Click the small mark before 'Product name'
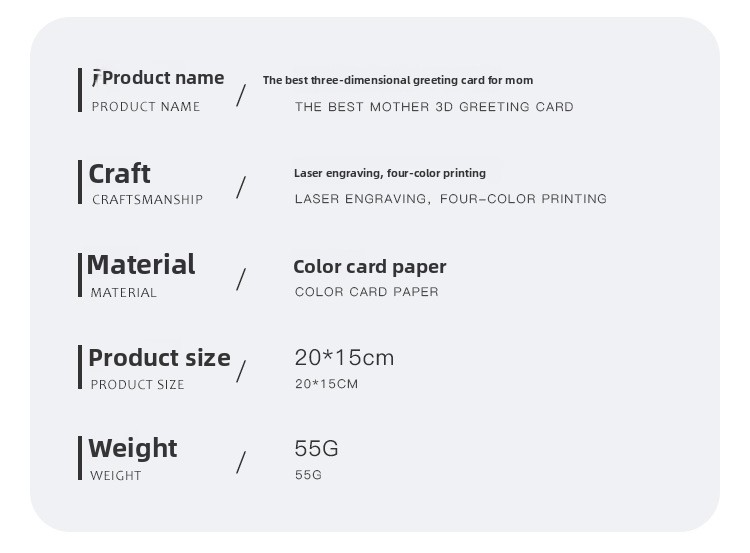Image resolution: width=750 pixels, height=553 pixels. click(x=96, y=77)
